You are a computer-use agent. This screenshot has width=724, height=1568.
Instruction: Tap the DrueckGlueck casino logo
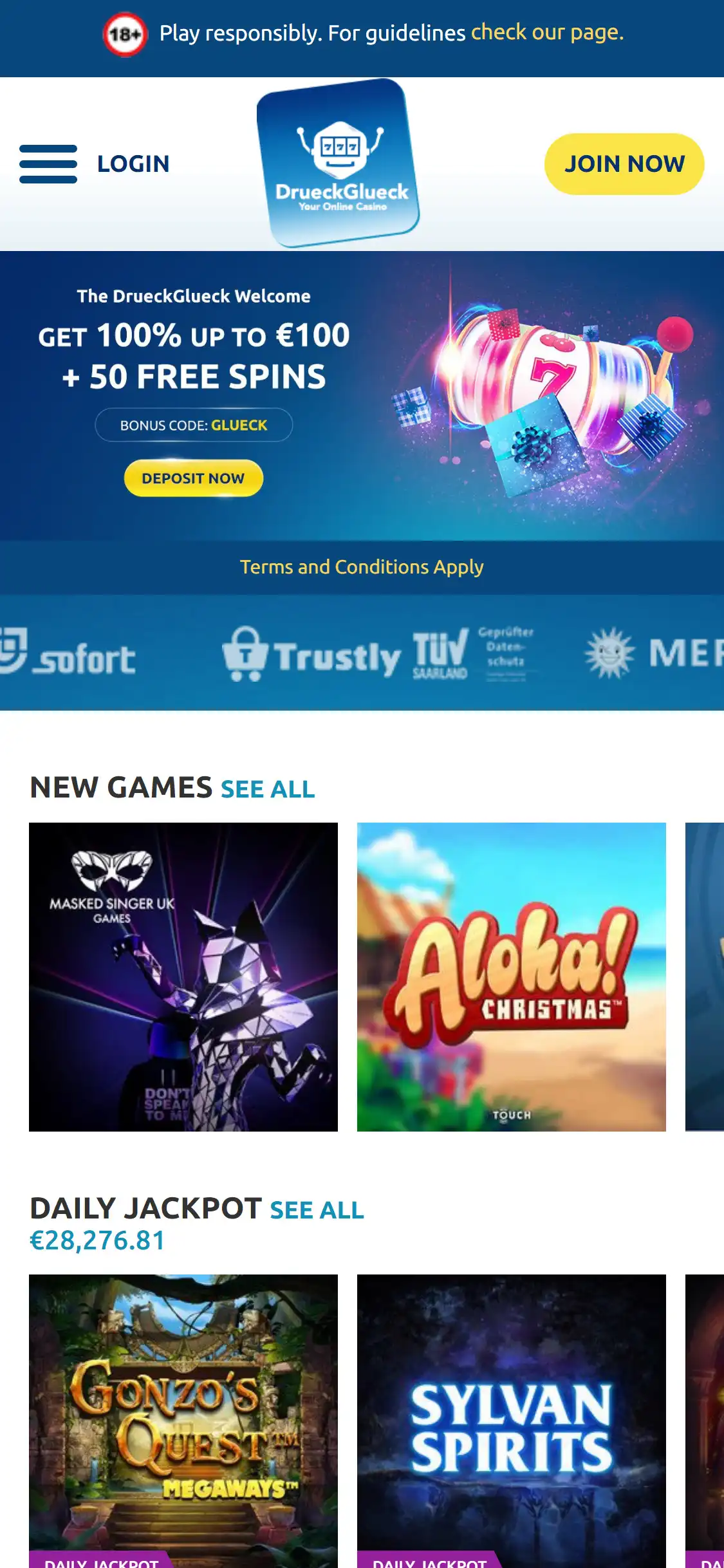point(338,163)
